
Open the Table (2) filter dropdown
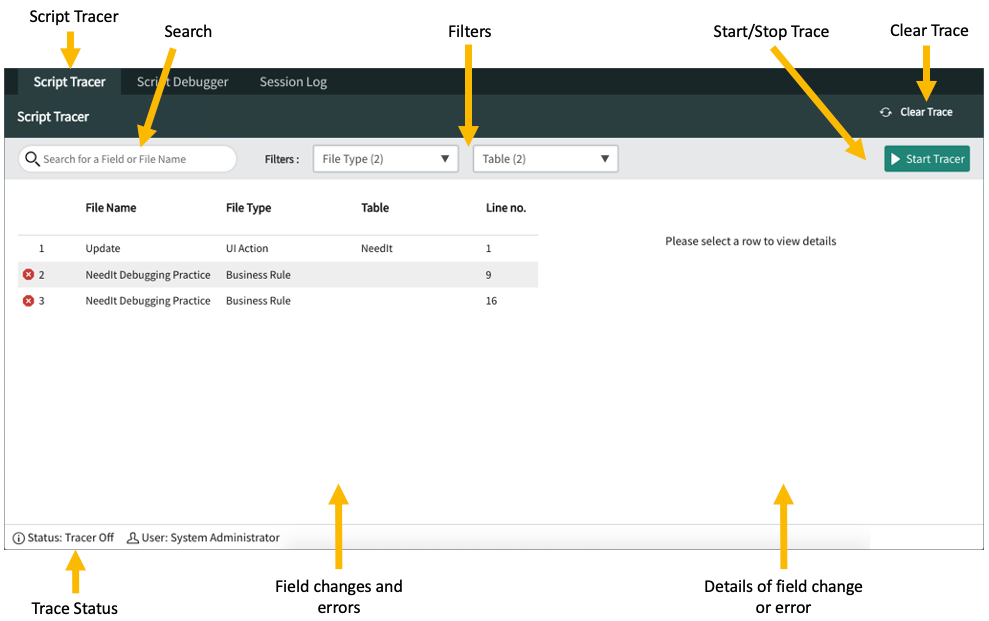click(x=545, y=158)
